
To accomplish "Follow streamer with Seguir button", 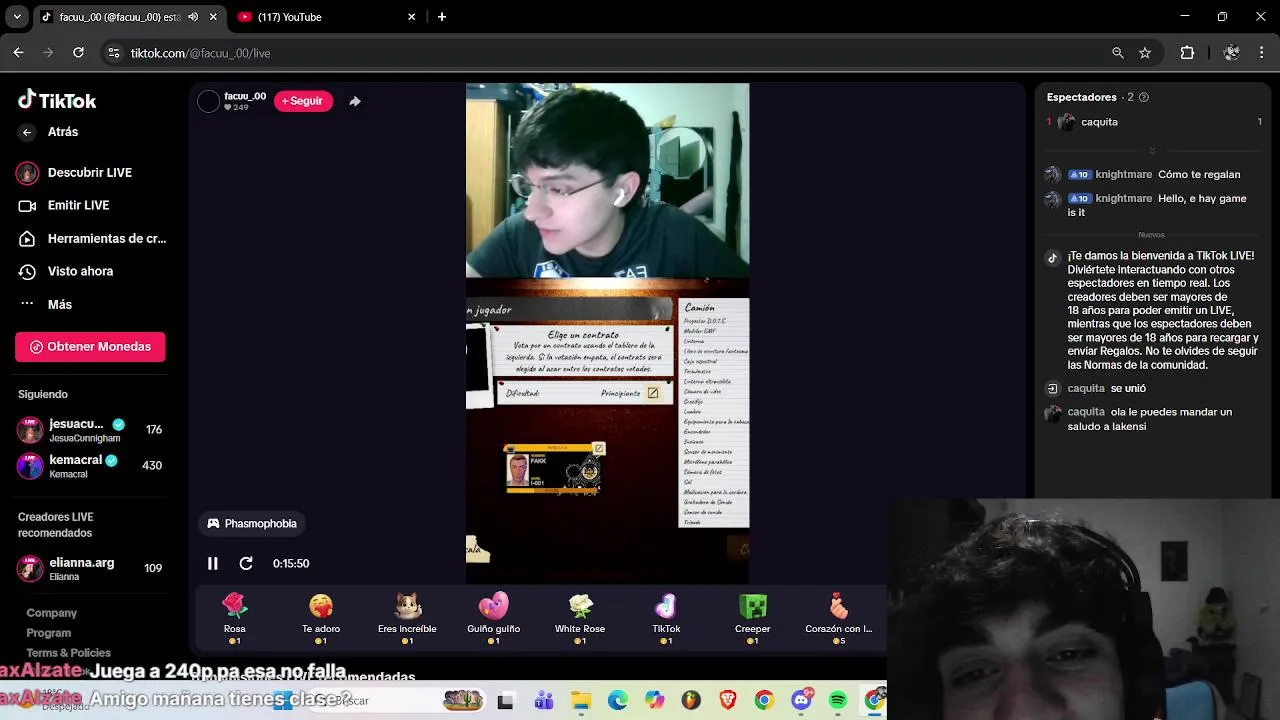I will pos(303,101).
